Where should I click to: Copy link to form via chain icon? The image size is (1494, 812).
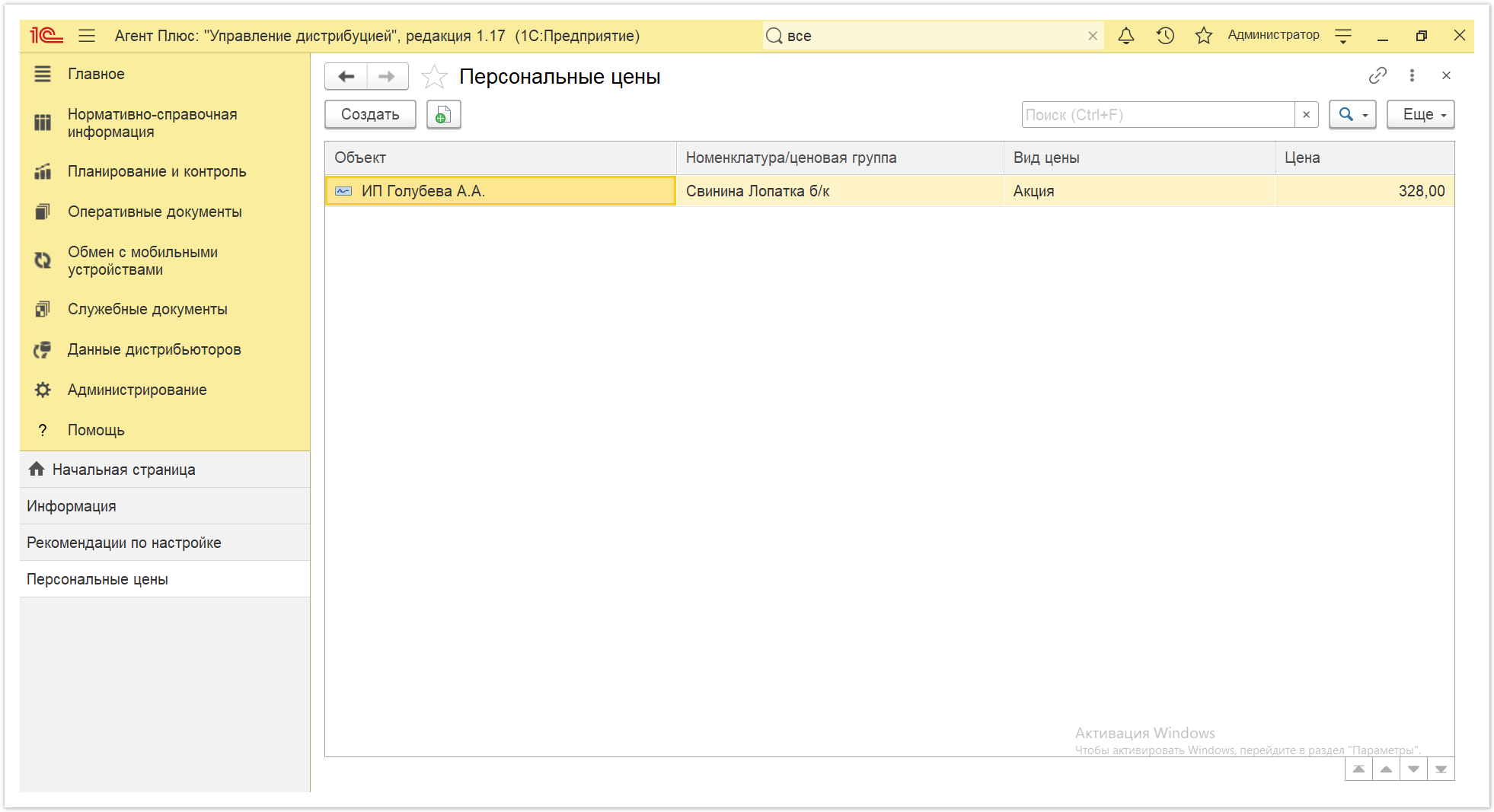tap(1377, 75)
